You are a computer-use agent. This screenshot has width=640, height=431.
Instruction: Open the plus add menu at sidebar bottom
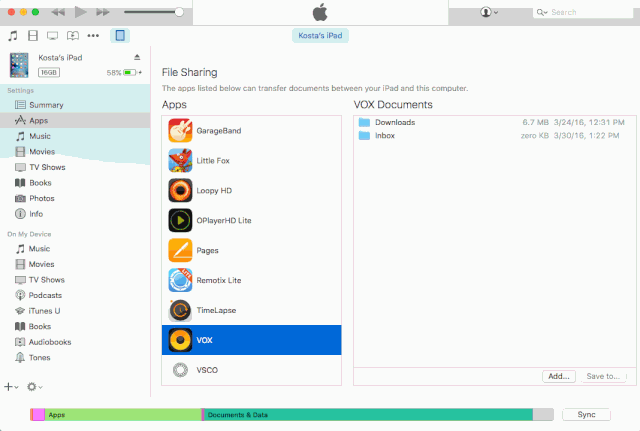tap(11, 387)
